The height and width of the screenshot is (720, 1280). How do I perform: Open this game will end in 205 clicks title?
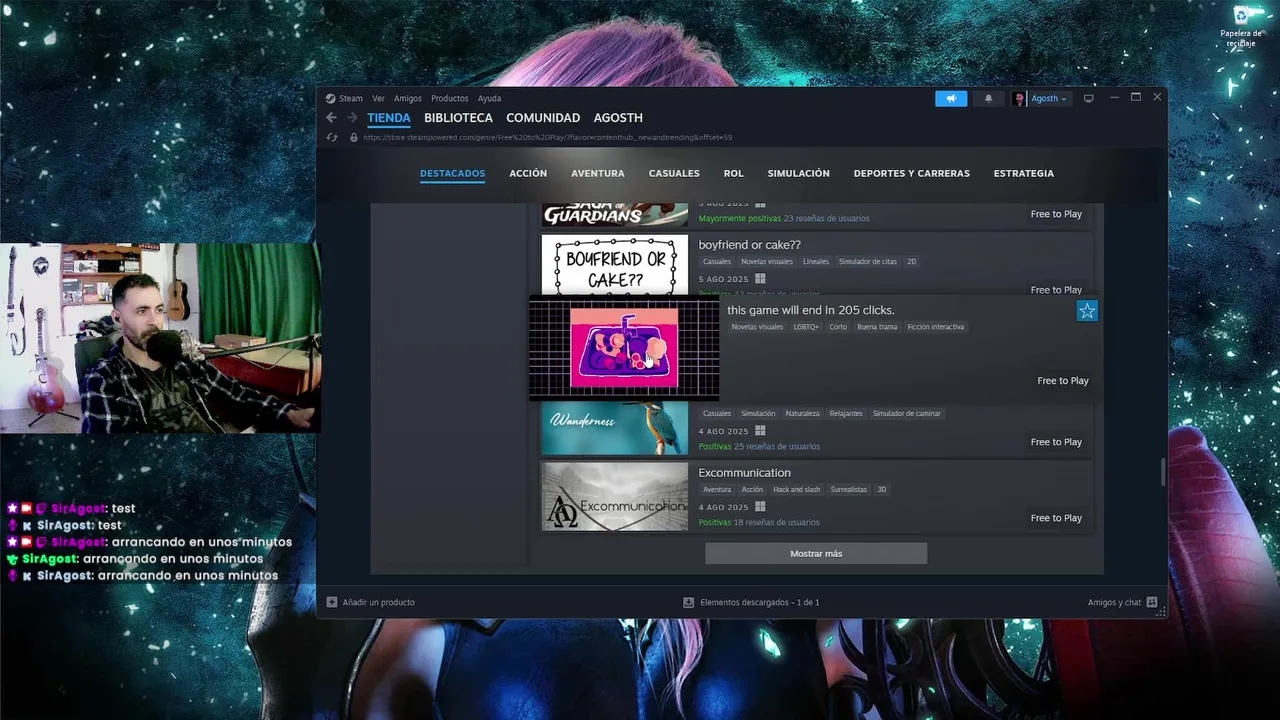(810, 310)
